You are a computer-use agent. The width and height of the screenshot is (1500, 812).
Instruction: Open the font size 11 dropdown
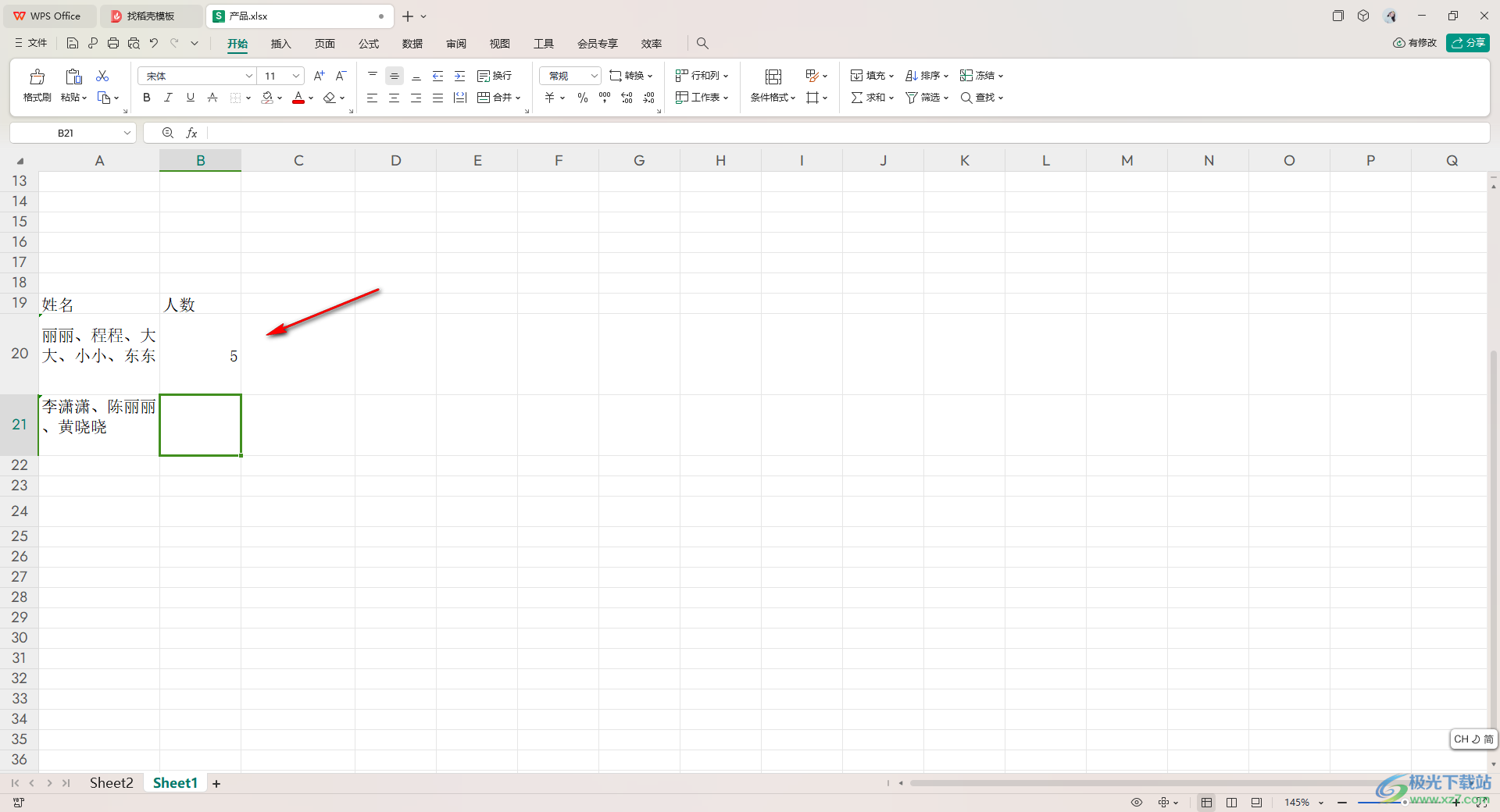296,76
